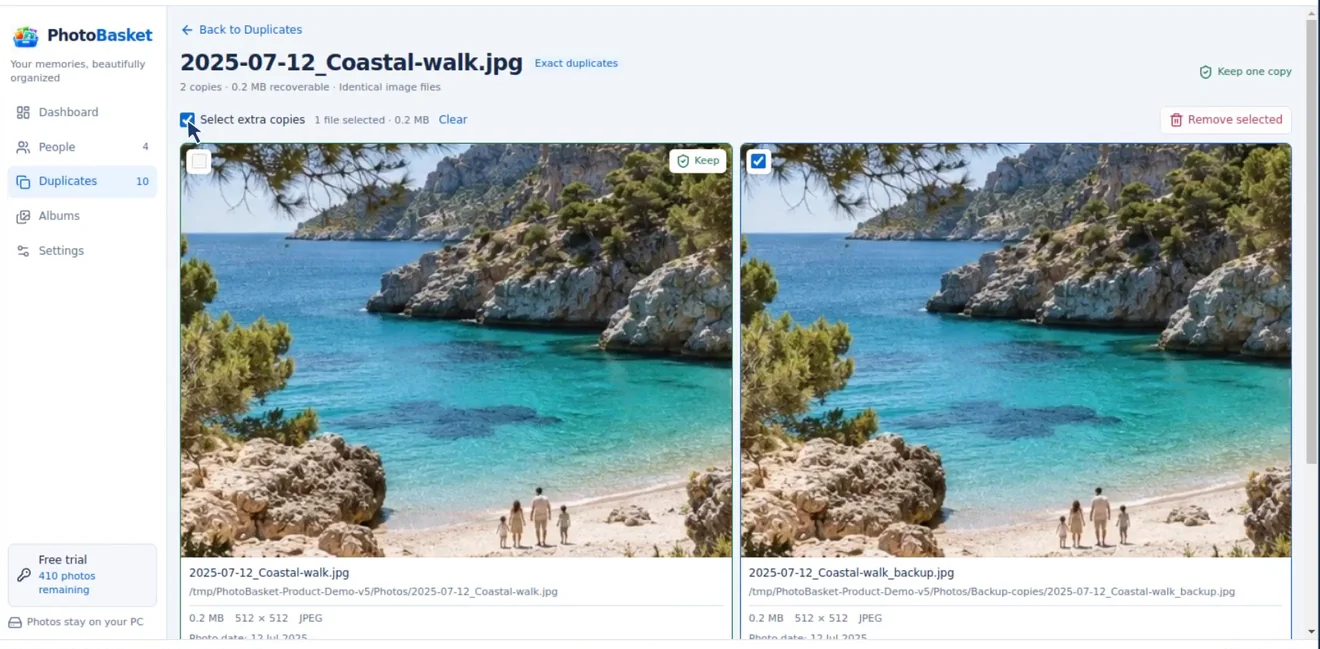Screen dimensions: 1320x649
Task: Uncheck Select extra copies checkbox
Action: [187, 120]
